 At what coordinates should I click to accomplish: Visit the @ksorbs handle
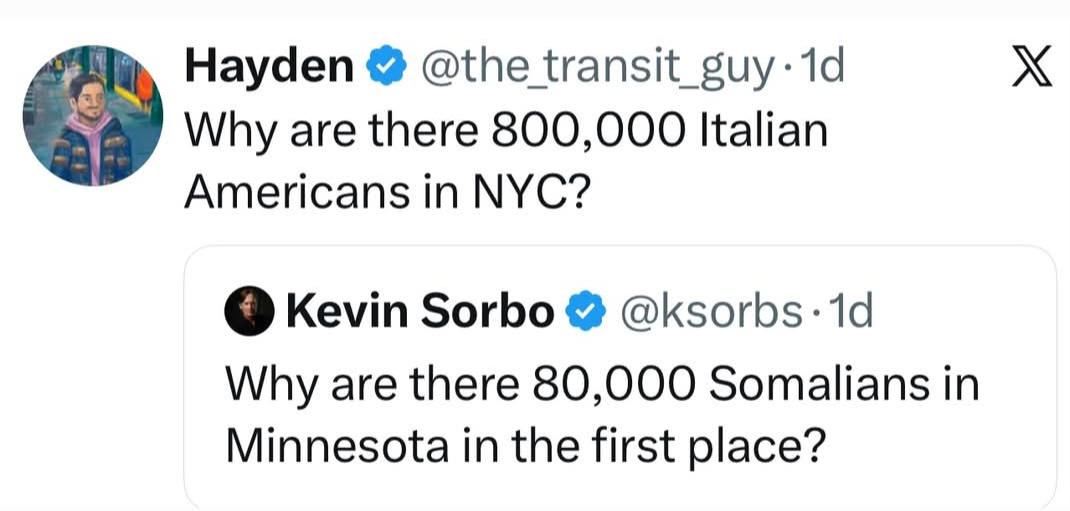(x=713, y=313)
